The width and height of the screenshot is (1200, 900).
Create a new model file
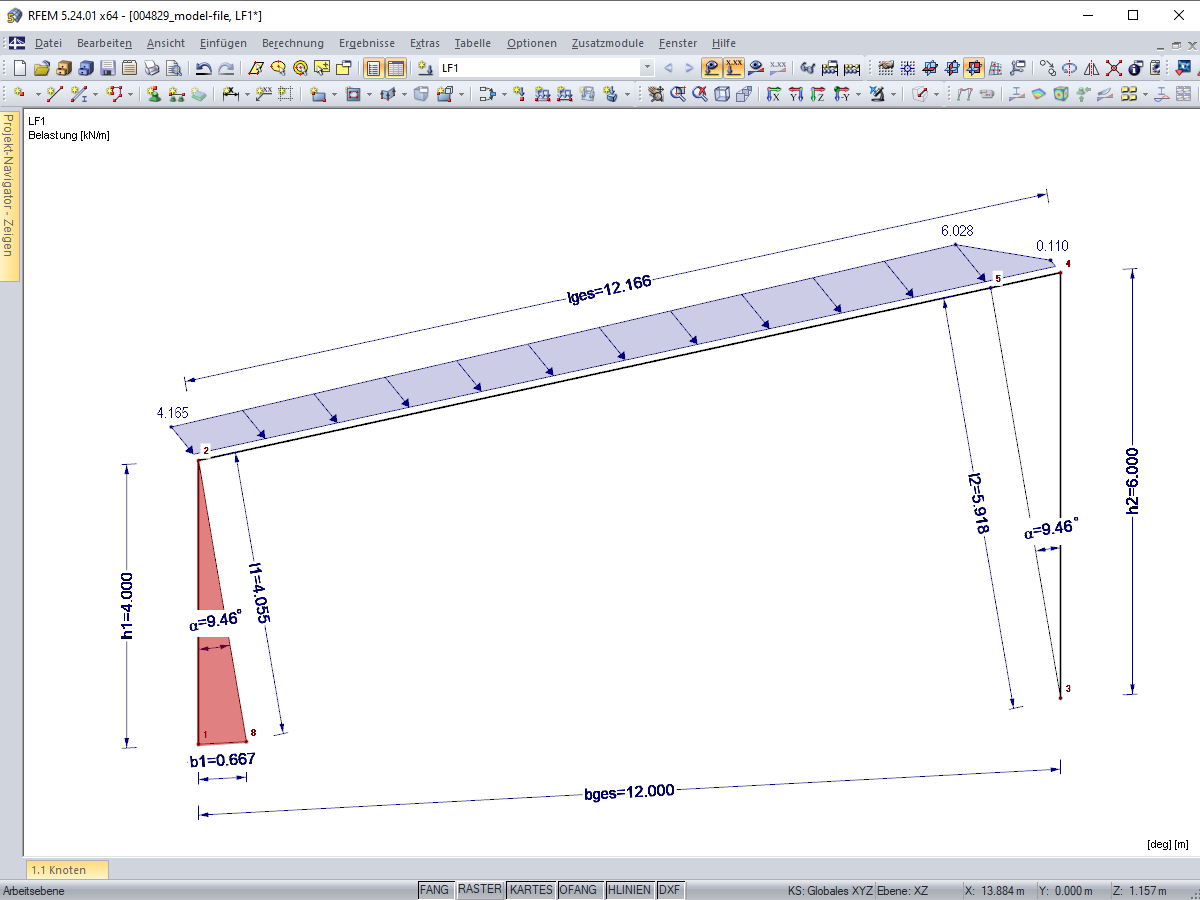click(19, 68)
